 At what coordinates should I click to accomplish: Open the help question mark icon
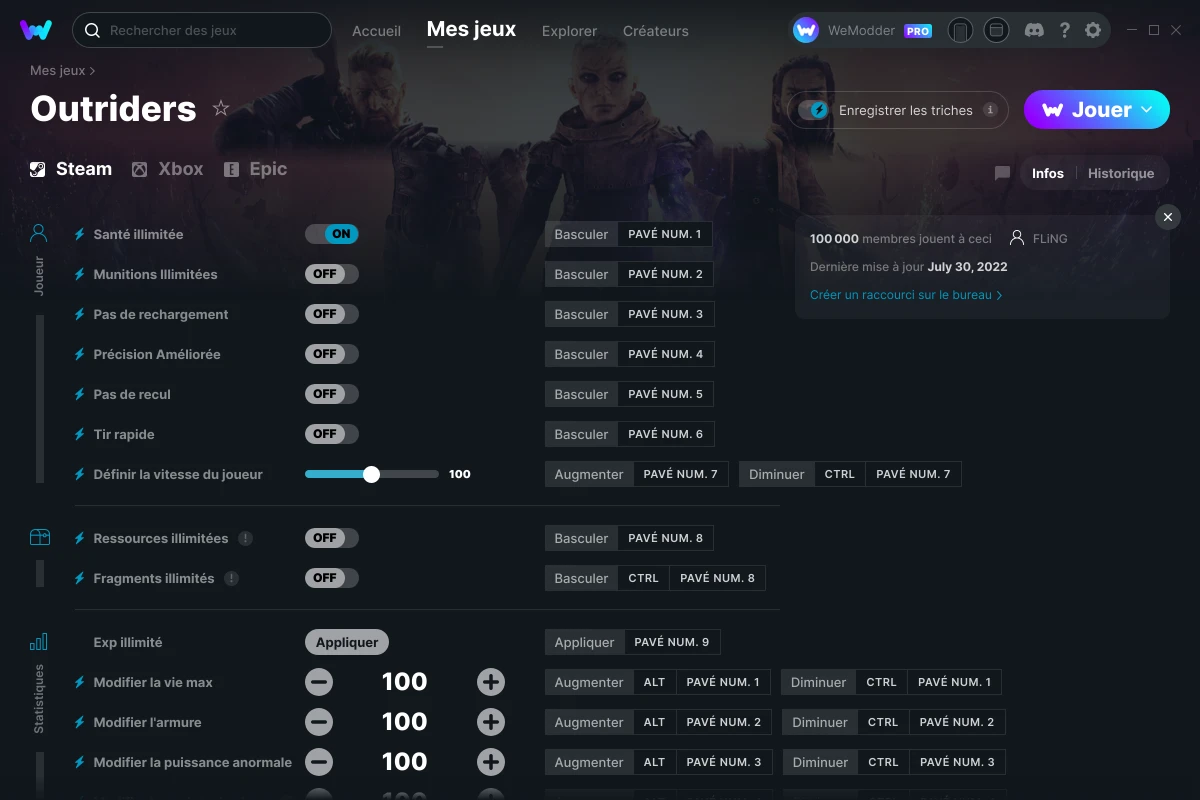click(x=1065, y=30)
